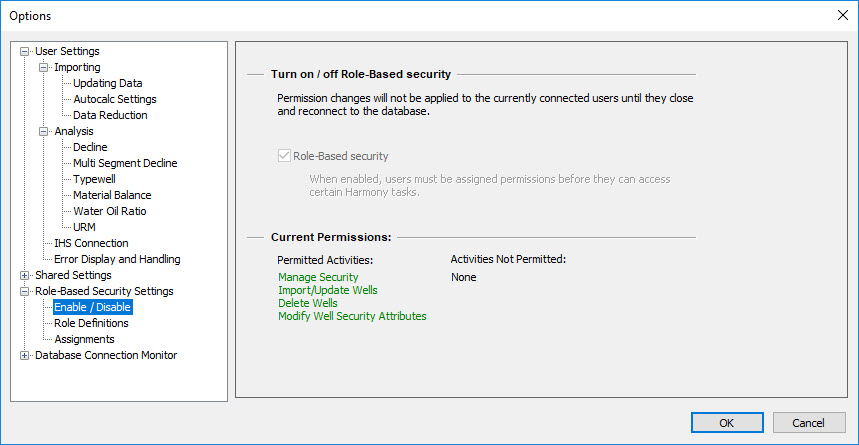Collapse the Importing tree node
Image resolution: width=859 pixels, height=445 pixels.
point(44,67)
